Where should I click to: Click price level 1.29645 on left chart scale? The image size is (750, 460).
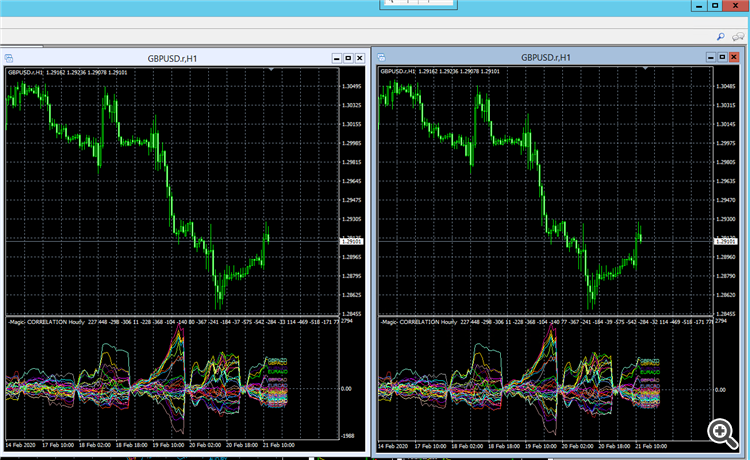352,181
